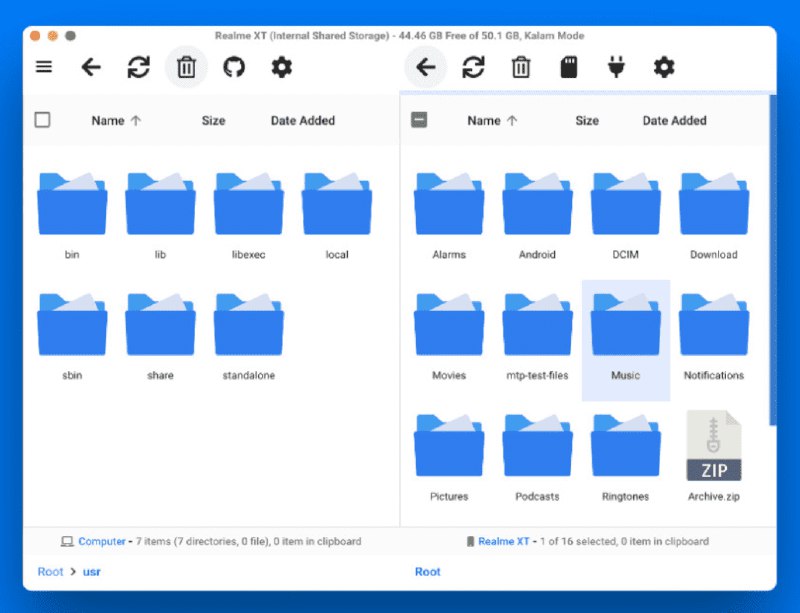Switch storage using the SD card icon
800x613 pixels.
569,67
